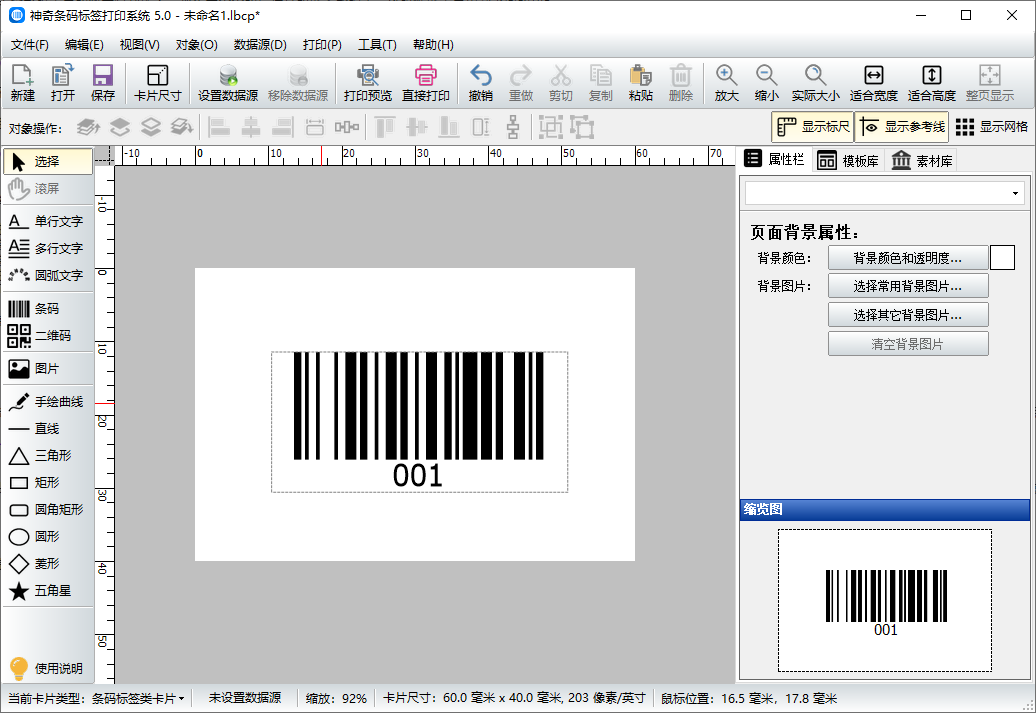Open the 卡片尺寸 card size settings
Viewport: 1036px width, 713px height.
157,83
